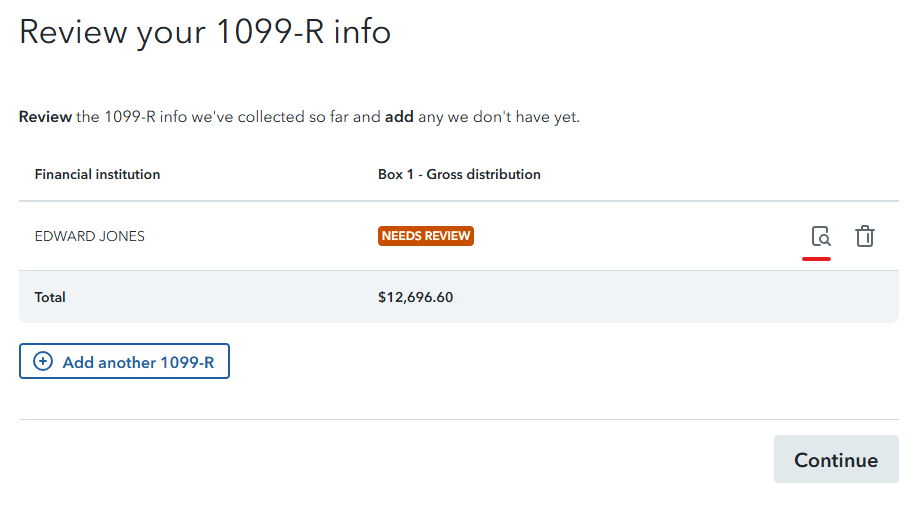The height and width of the screenshot is (521, 921).
Task: Click the red underline beneath review icon
Action: click(x=817, y=258)
